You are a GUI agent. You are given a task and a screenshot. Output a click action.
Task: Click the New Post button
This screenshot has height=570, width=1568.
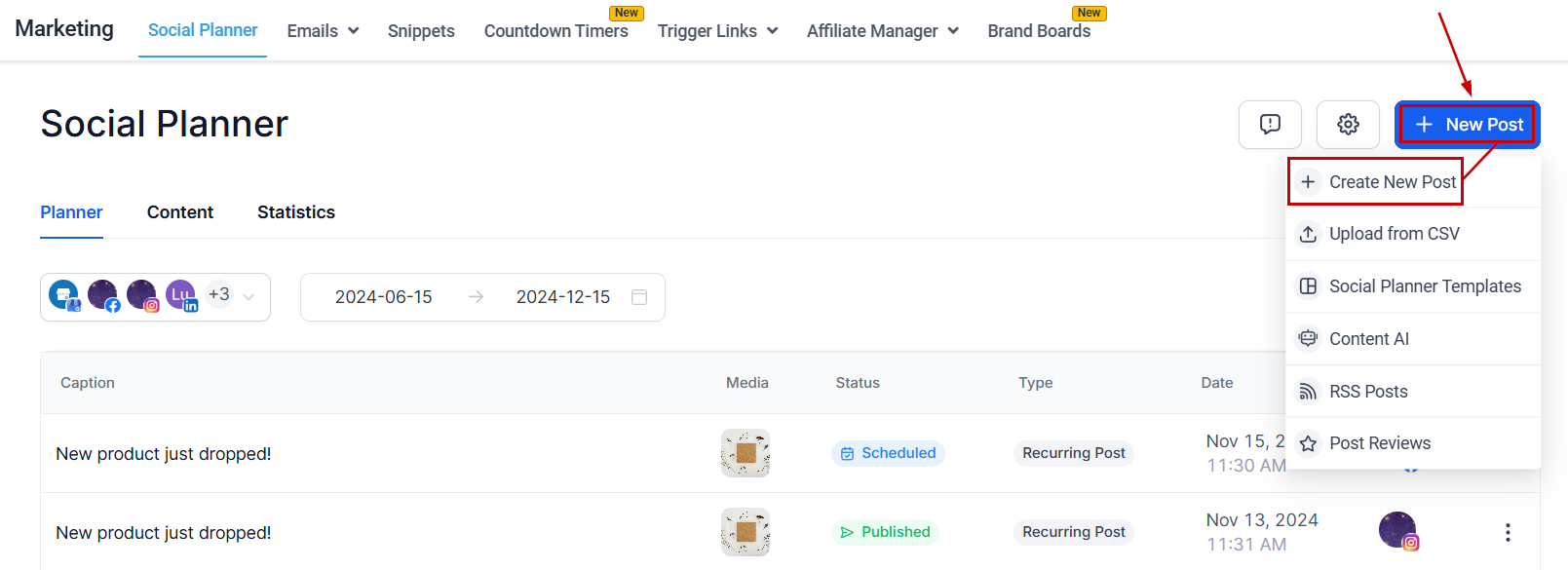(1467, 125)
